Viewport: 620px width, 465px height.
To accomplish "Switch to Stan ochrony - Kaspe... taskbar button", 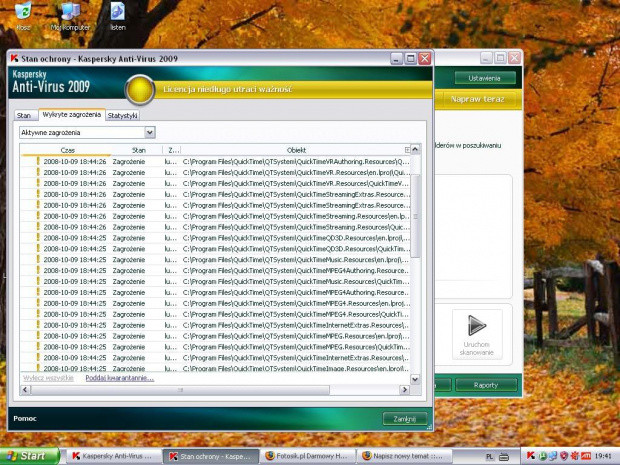I will 211,456.
